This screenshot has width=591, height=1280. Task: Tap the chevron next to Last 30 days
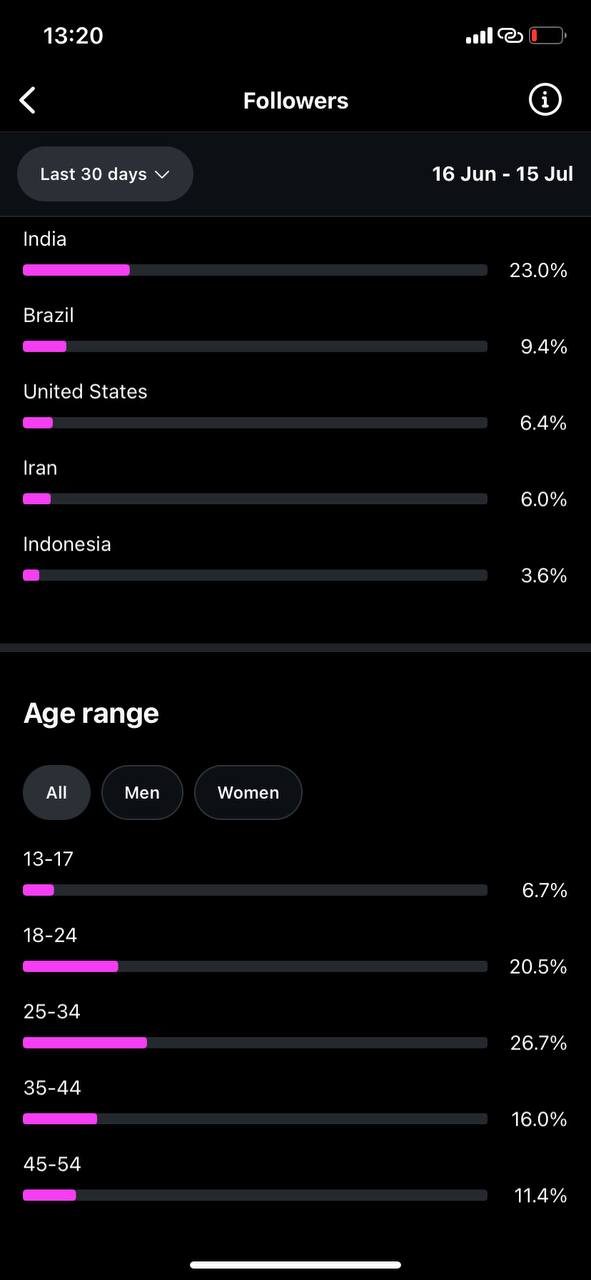pyautogui.click(x=162, y=175)
